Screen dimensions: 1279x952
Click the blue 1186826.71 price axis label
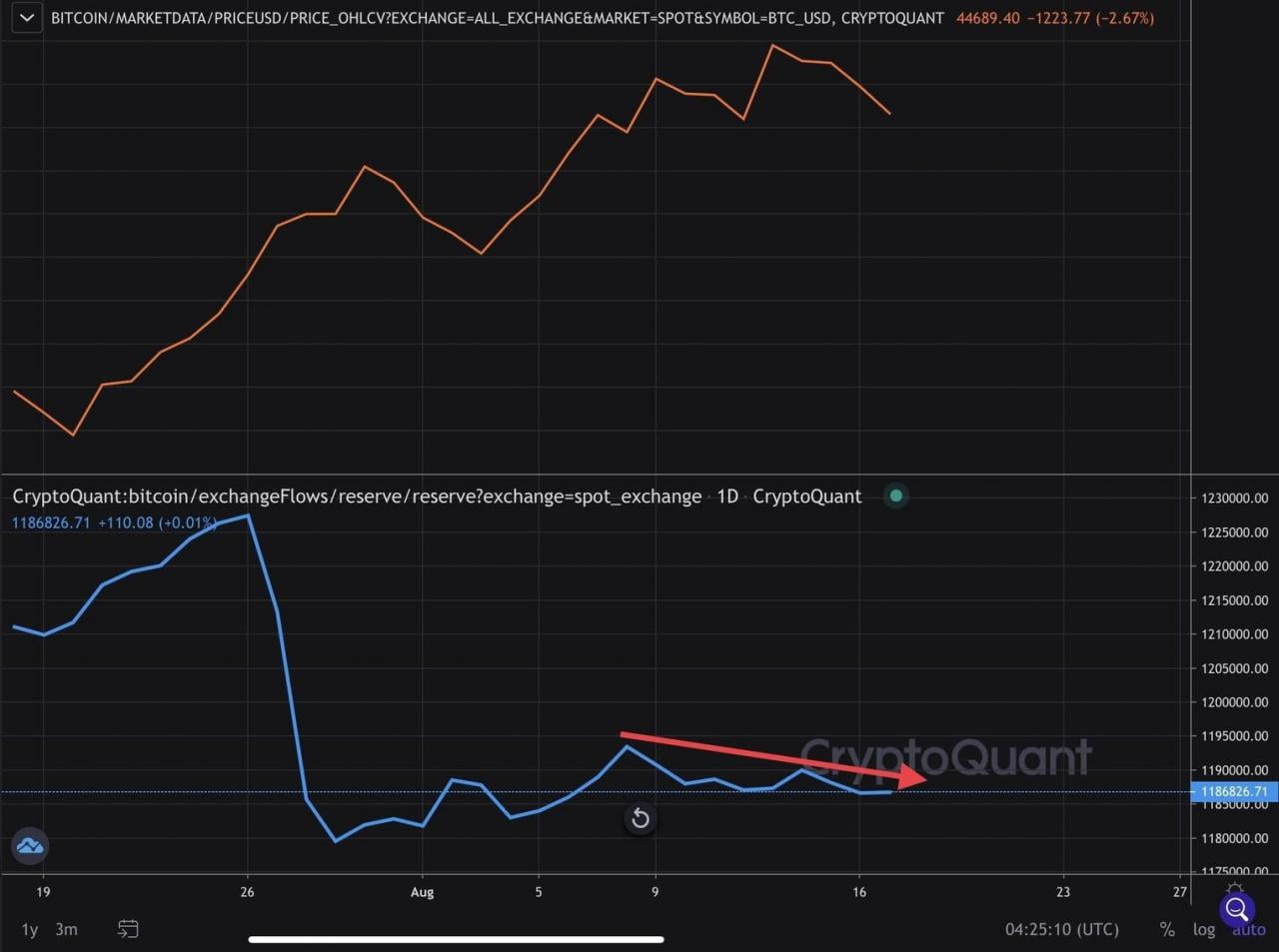pos(1234,791)
